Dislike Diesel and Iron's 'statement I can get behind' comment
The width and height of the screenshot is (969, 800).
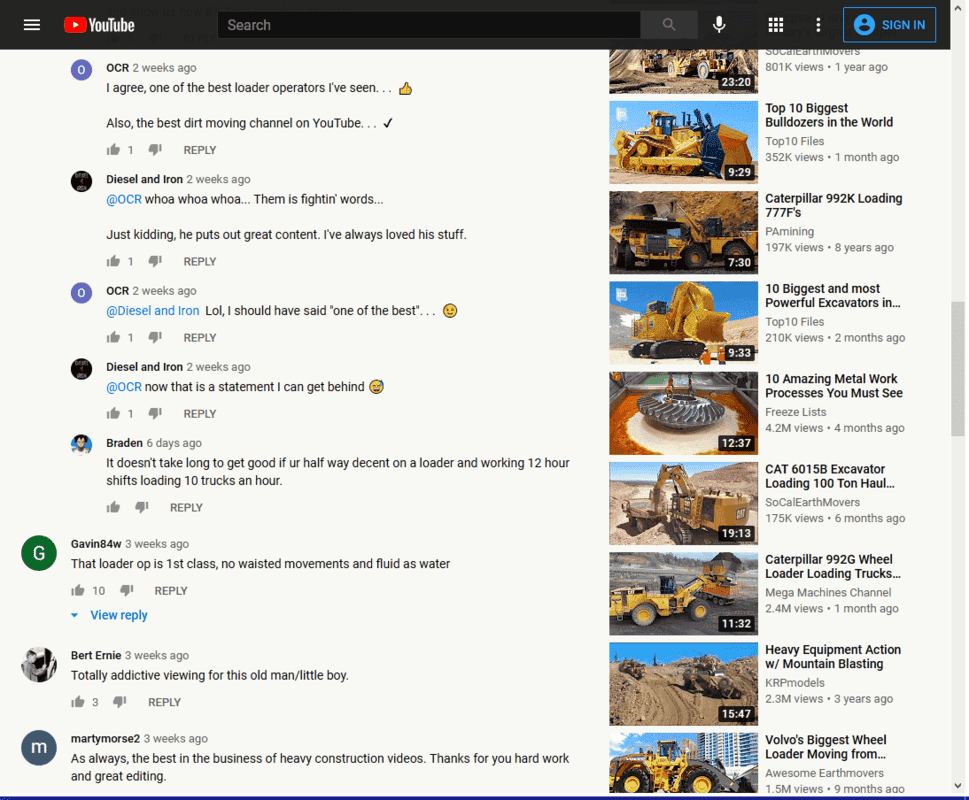click(155, 413)
